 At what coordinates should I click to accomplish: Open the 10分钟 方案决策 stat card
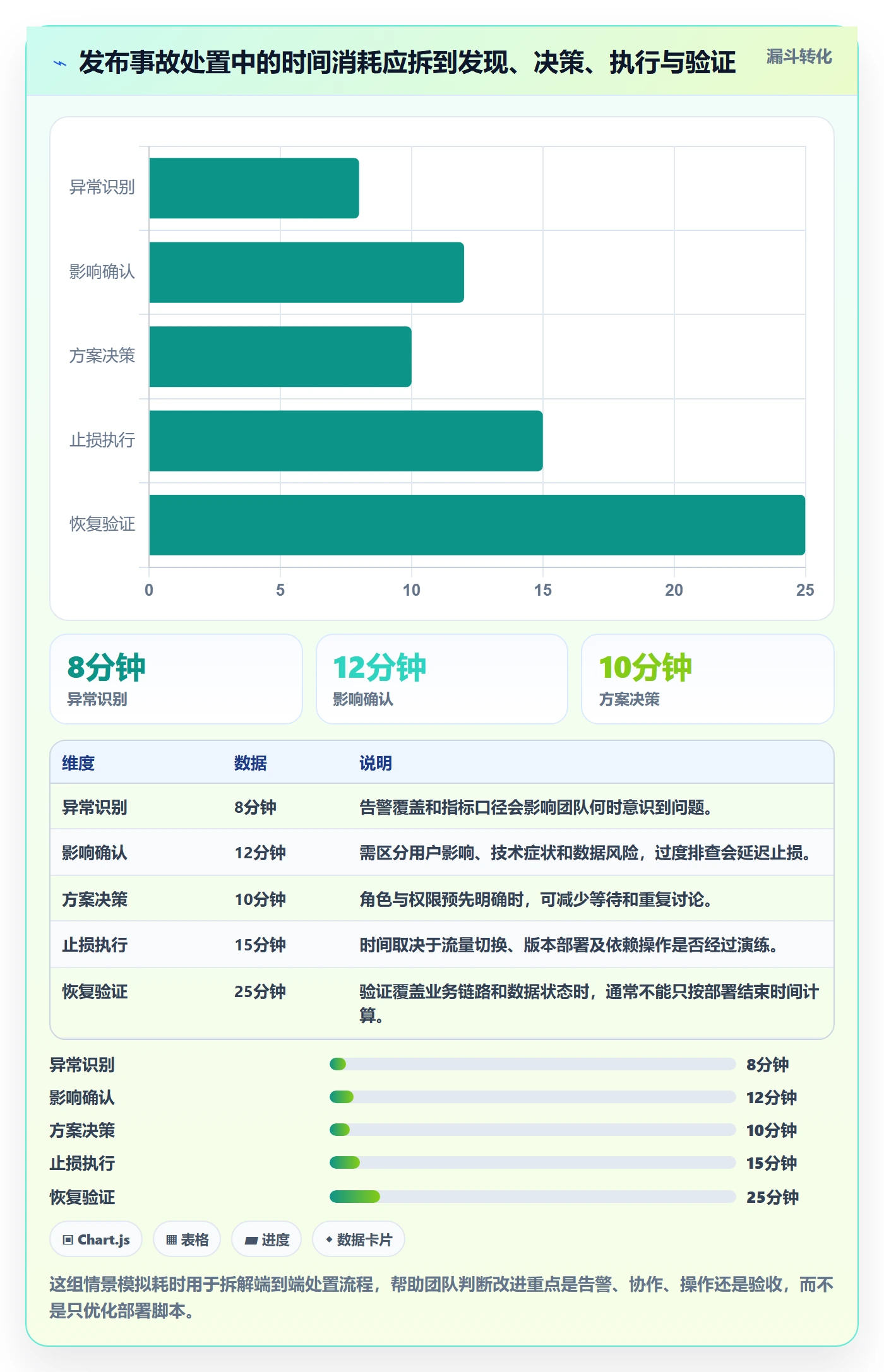708,679
